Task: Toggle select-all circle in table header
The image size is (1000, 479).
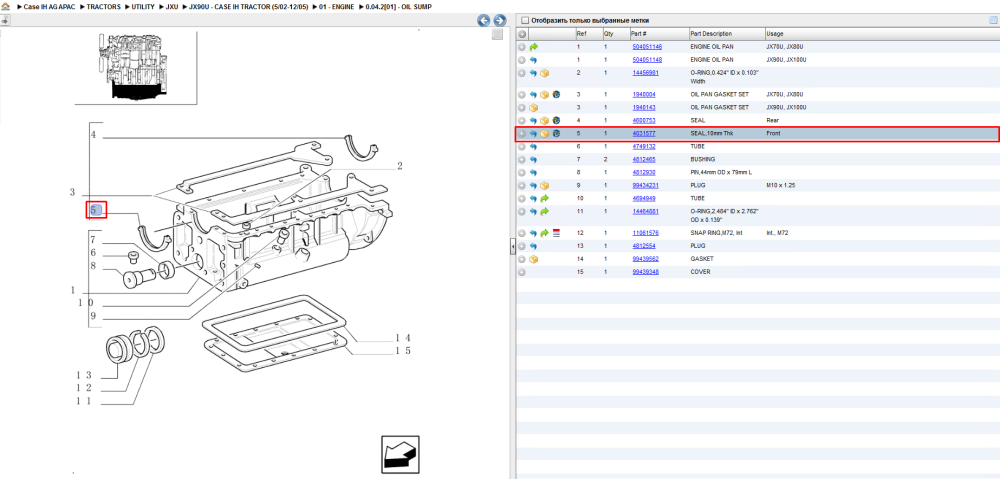Action: click(522, 34)
